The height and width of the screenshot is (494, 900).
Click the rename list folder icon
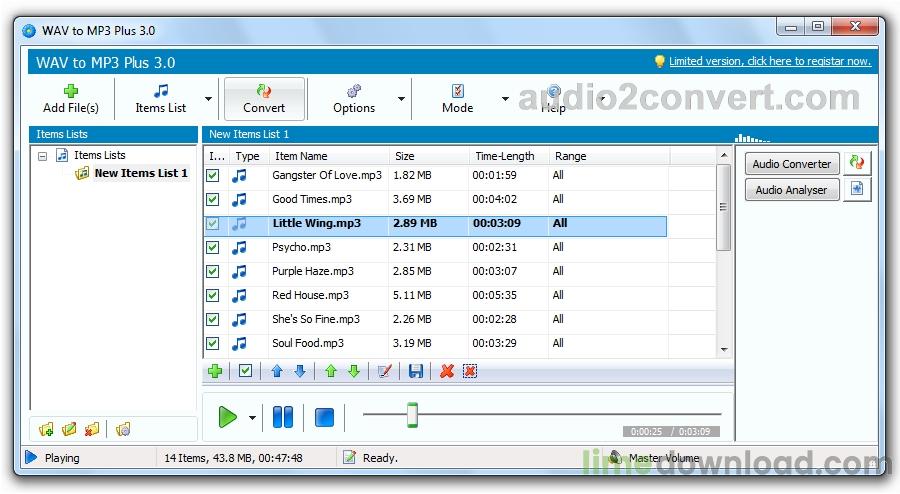coord(69,429)
